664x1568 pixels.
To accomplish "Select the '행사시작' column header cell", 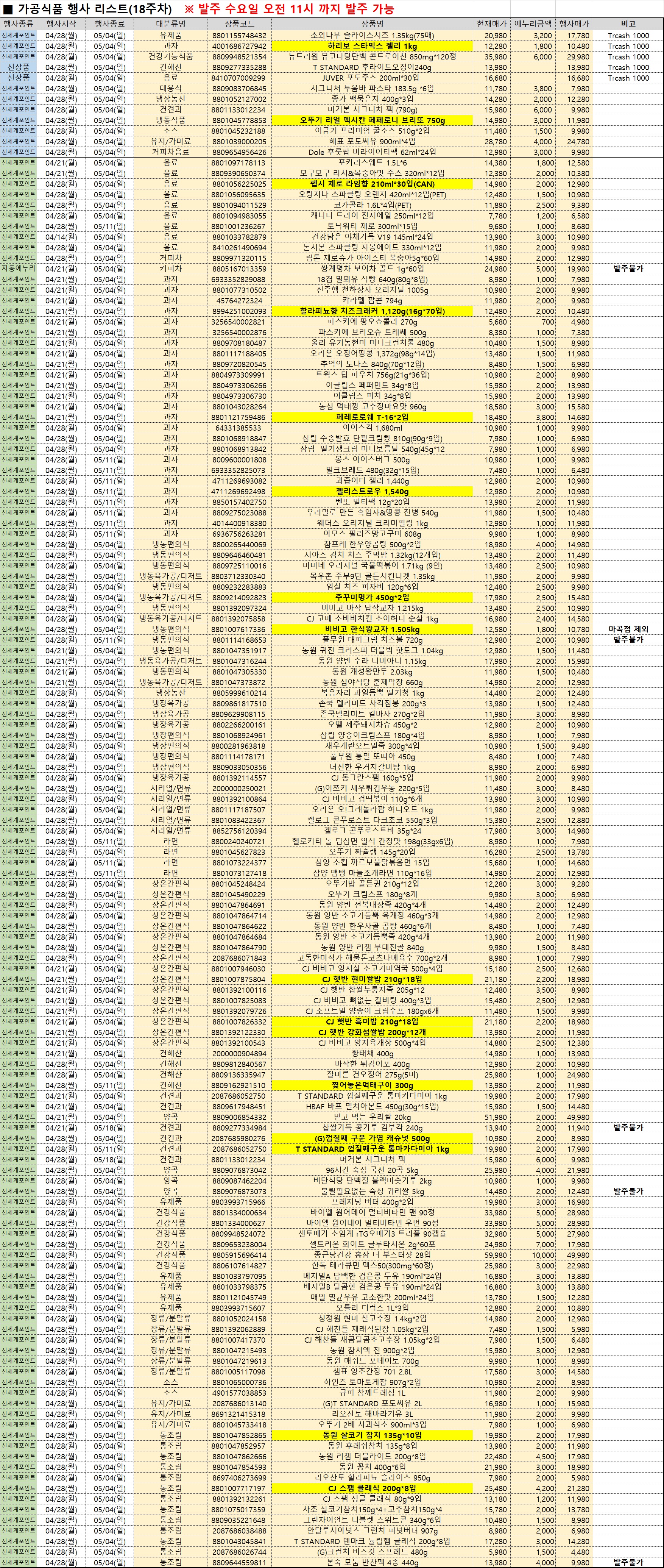I will (61, 24).
